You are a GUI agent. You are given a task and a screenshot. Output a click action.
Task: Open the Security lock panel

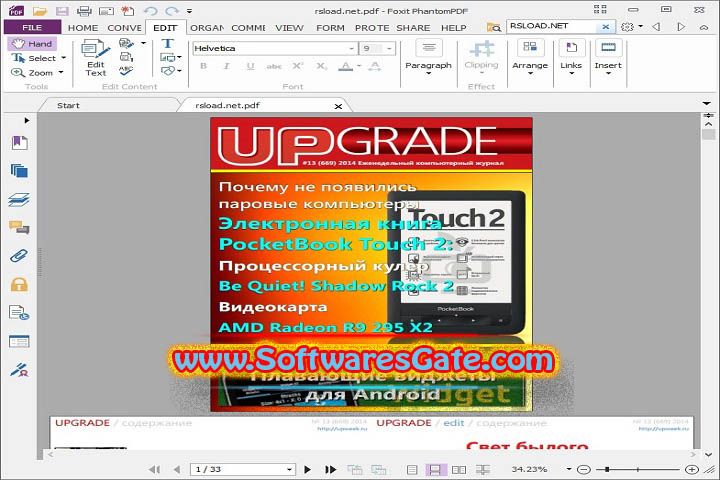tap(19, 284)
